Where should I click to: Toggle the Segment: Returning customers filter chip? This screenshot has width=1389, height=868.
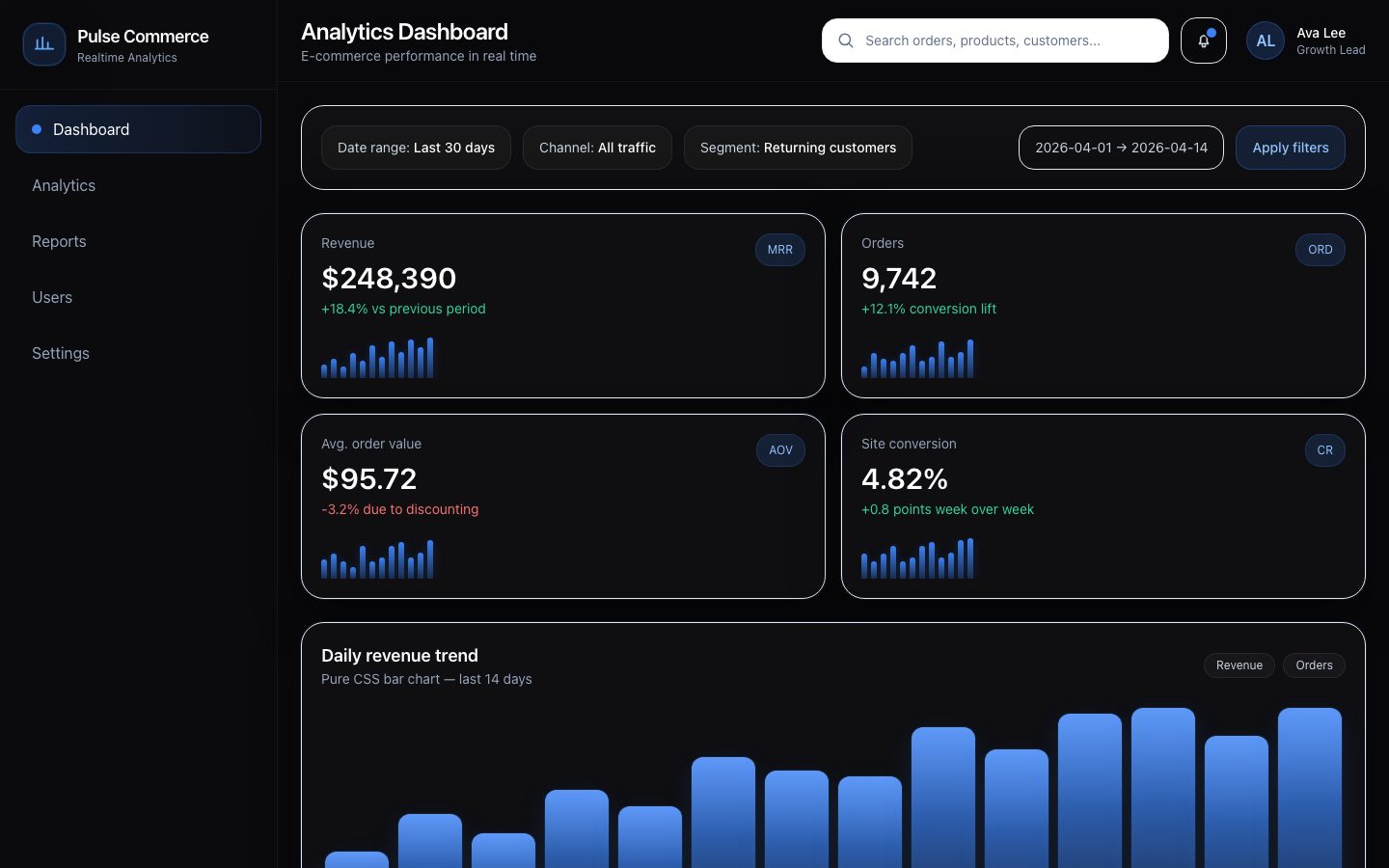(798, 148)
